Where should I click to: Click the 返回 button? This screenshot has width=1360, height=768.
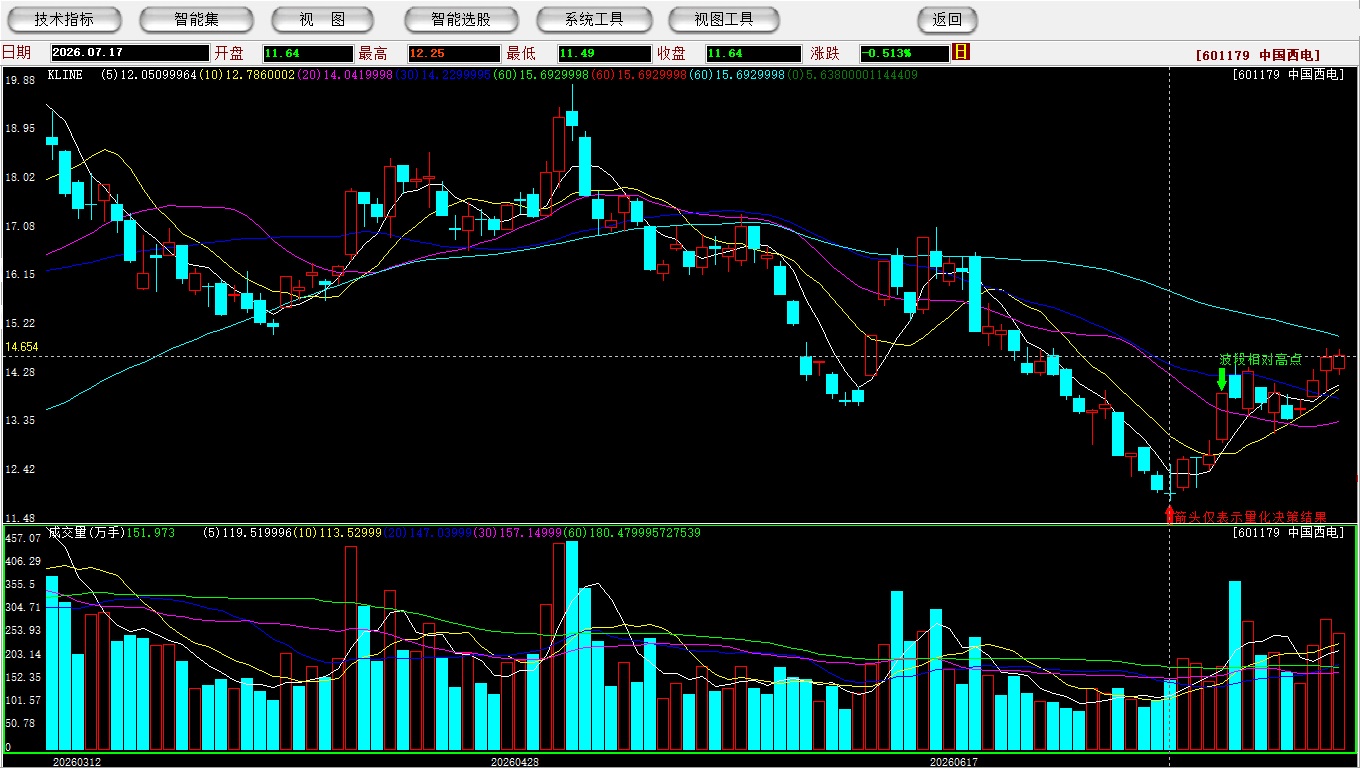[947, 20]
